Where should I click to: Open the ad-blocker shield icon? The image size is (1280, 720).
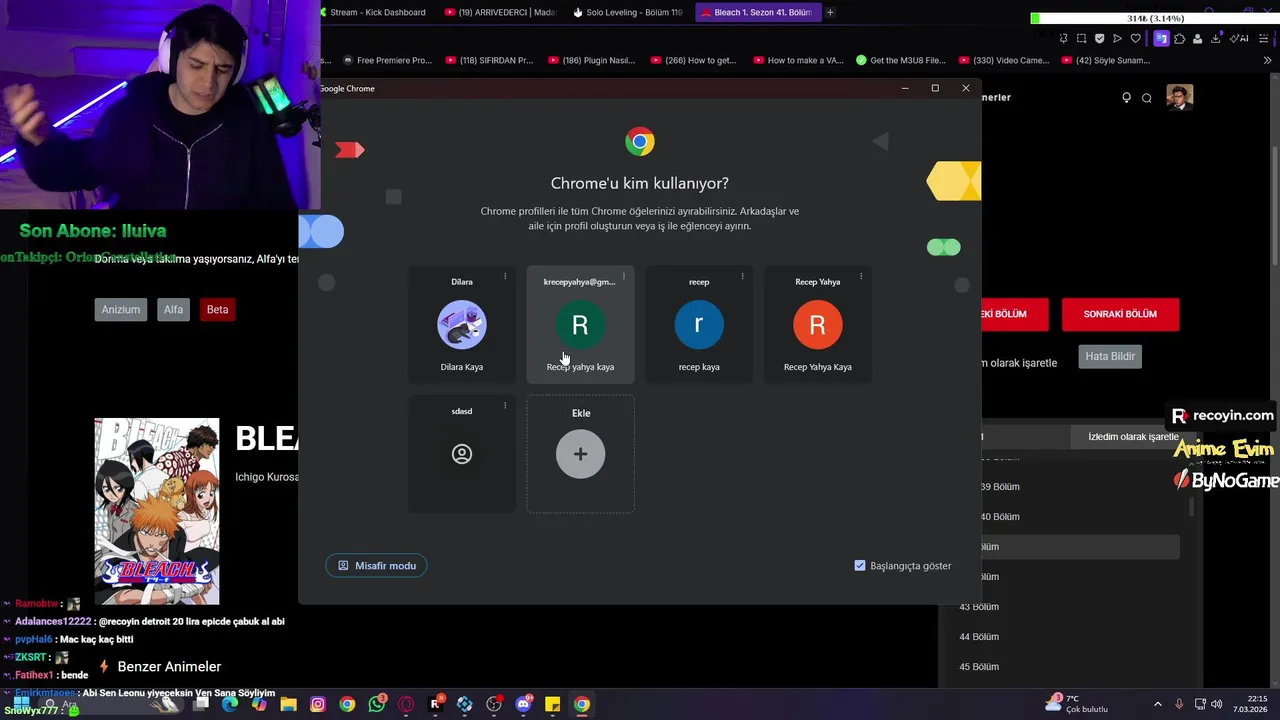click(x=1099, y=38)
